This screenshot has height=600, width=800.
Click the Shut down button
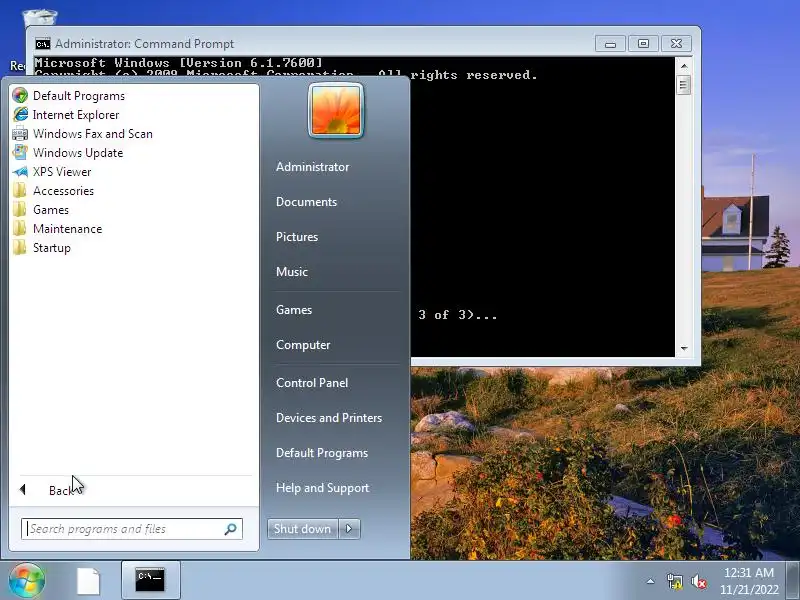click(x=302, y=529)
